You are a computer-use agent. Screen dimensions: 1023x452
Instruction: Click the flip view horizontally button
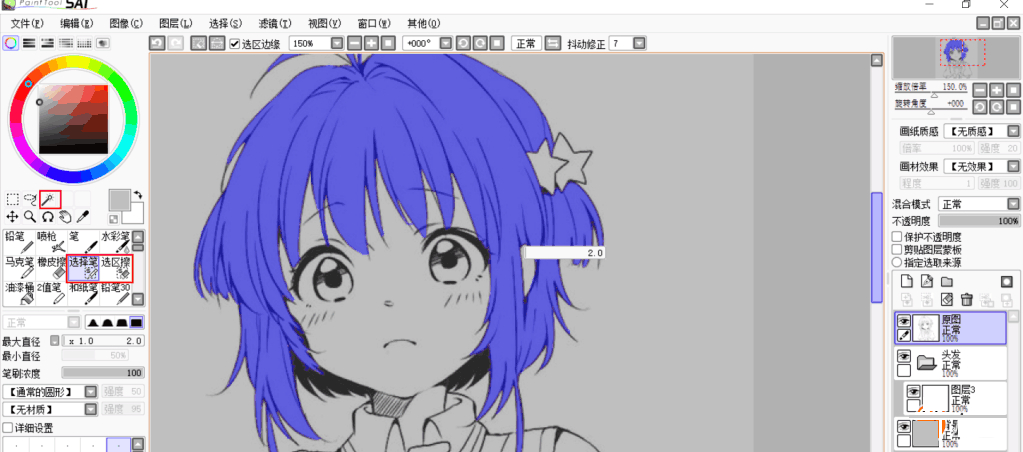pyautogui.click(x=553, y=43)
